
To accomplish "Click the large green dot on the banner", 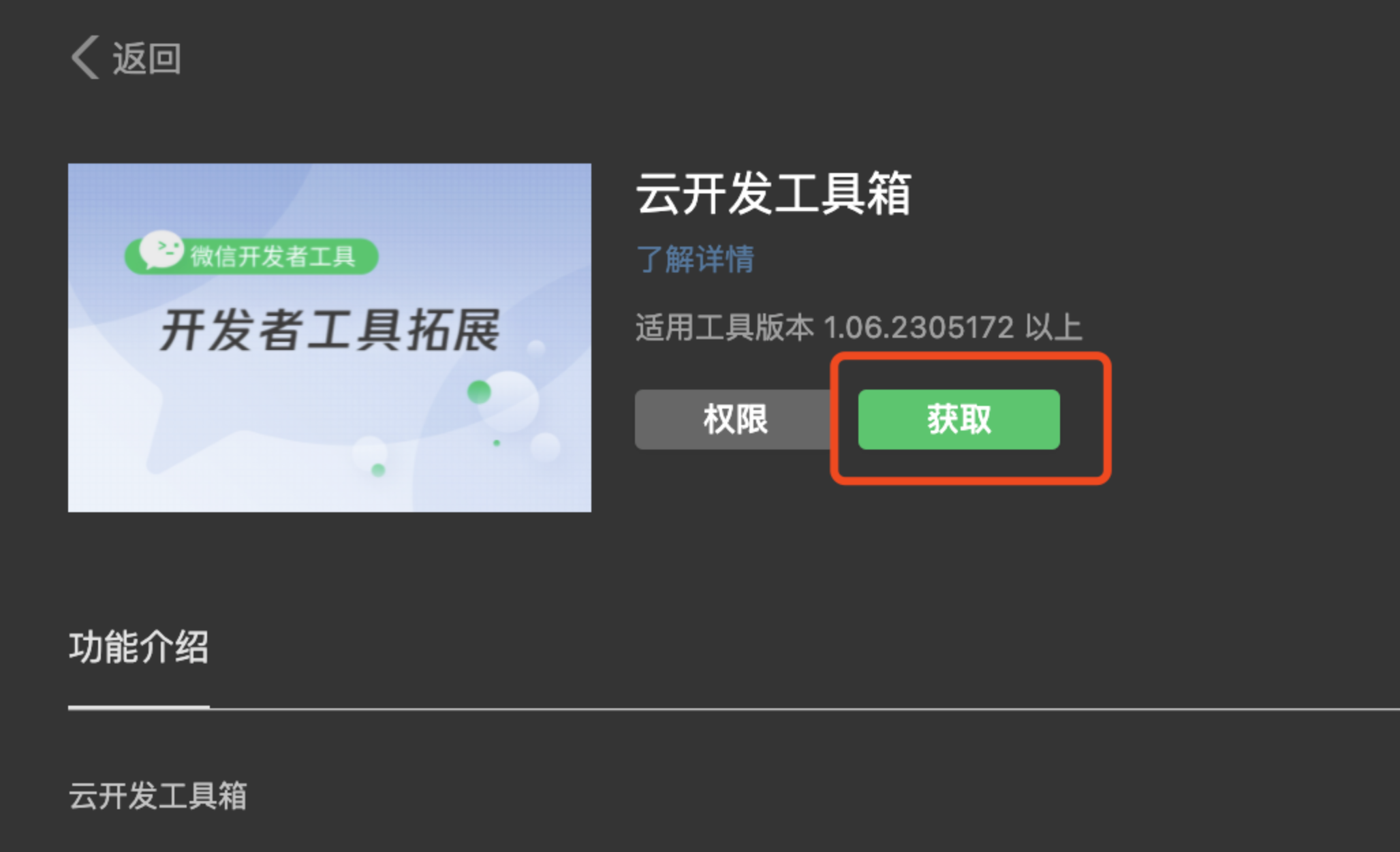I will [479, 392].
